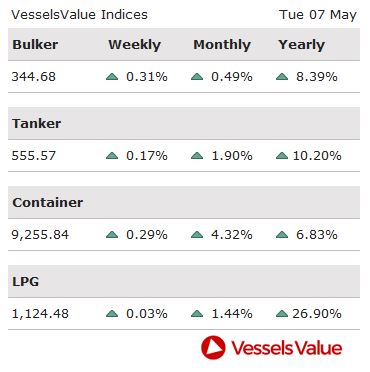This screenshot has width=370, height=372.
Task: Click the Container index value 9,255.84
Action: tap(40, 235)
